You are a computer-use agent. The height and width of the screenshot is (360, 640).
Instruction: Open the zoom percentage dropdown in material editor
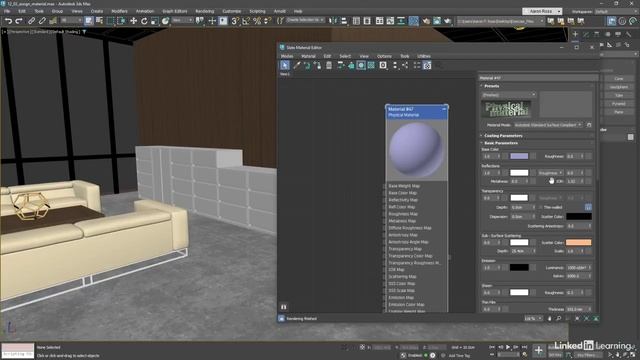534,318
